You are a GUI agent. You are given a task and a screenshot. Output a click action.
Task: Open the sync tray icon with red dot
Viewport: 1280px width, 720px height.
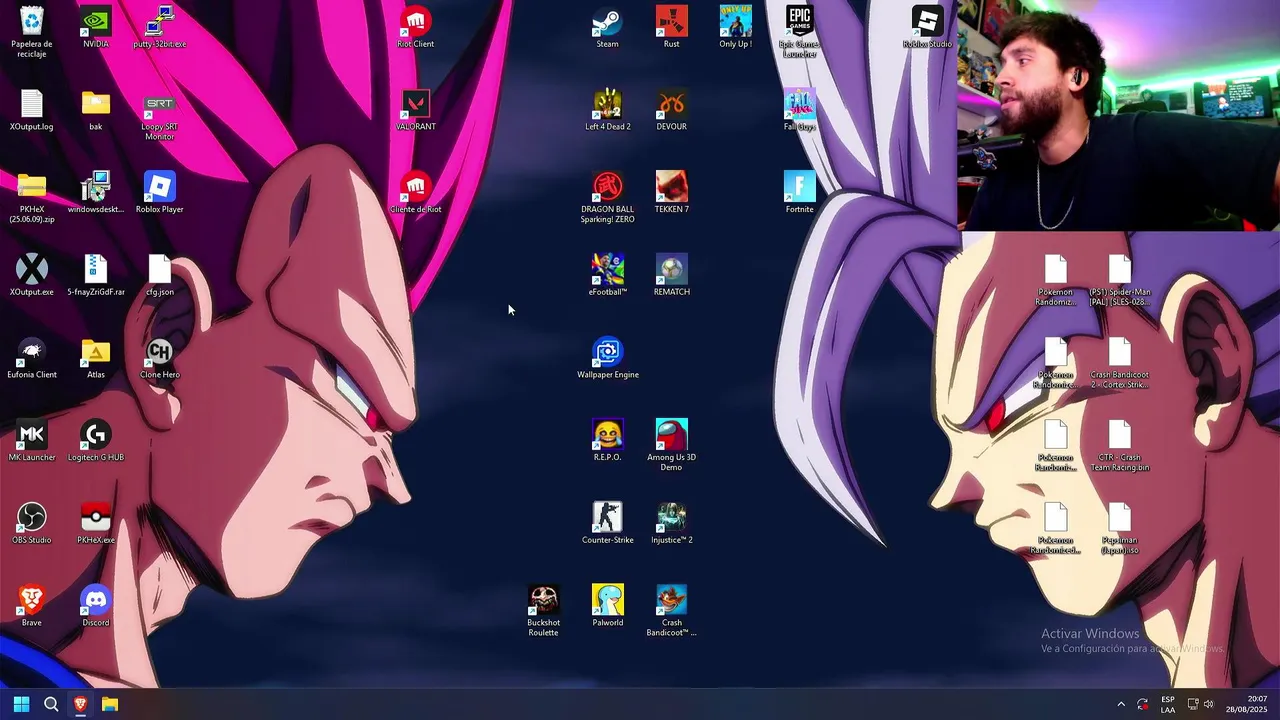point(1143,704)
